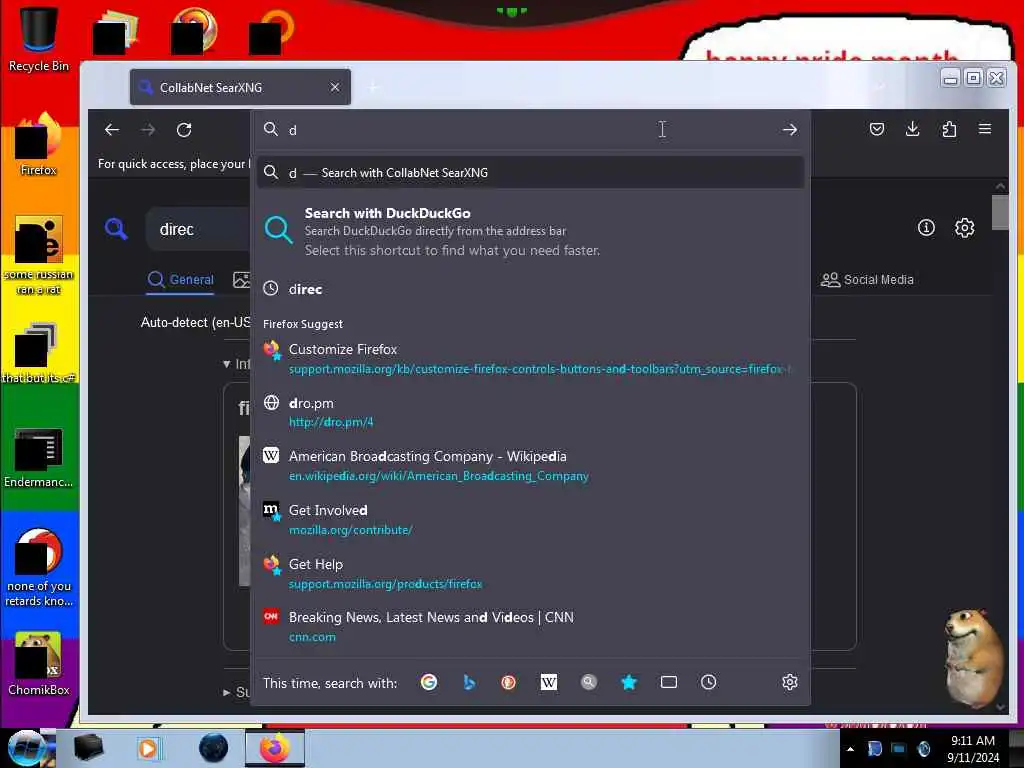Open media player taskbar icon
Screen dimensions: 1024x768
(148, 748)
